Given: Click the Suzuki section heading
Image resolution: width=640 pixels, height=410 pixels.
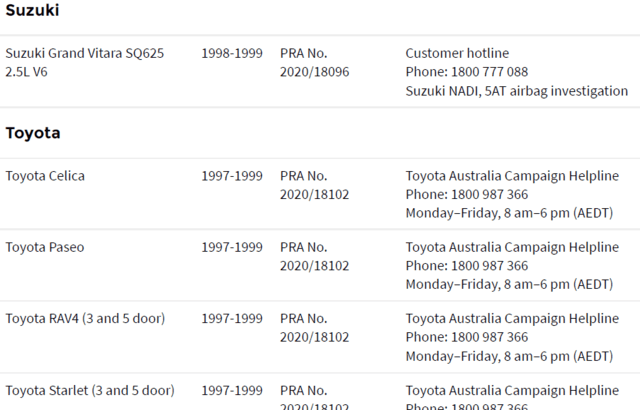Looking at the screenshot, I should [x=32, y=11].
